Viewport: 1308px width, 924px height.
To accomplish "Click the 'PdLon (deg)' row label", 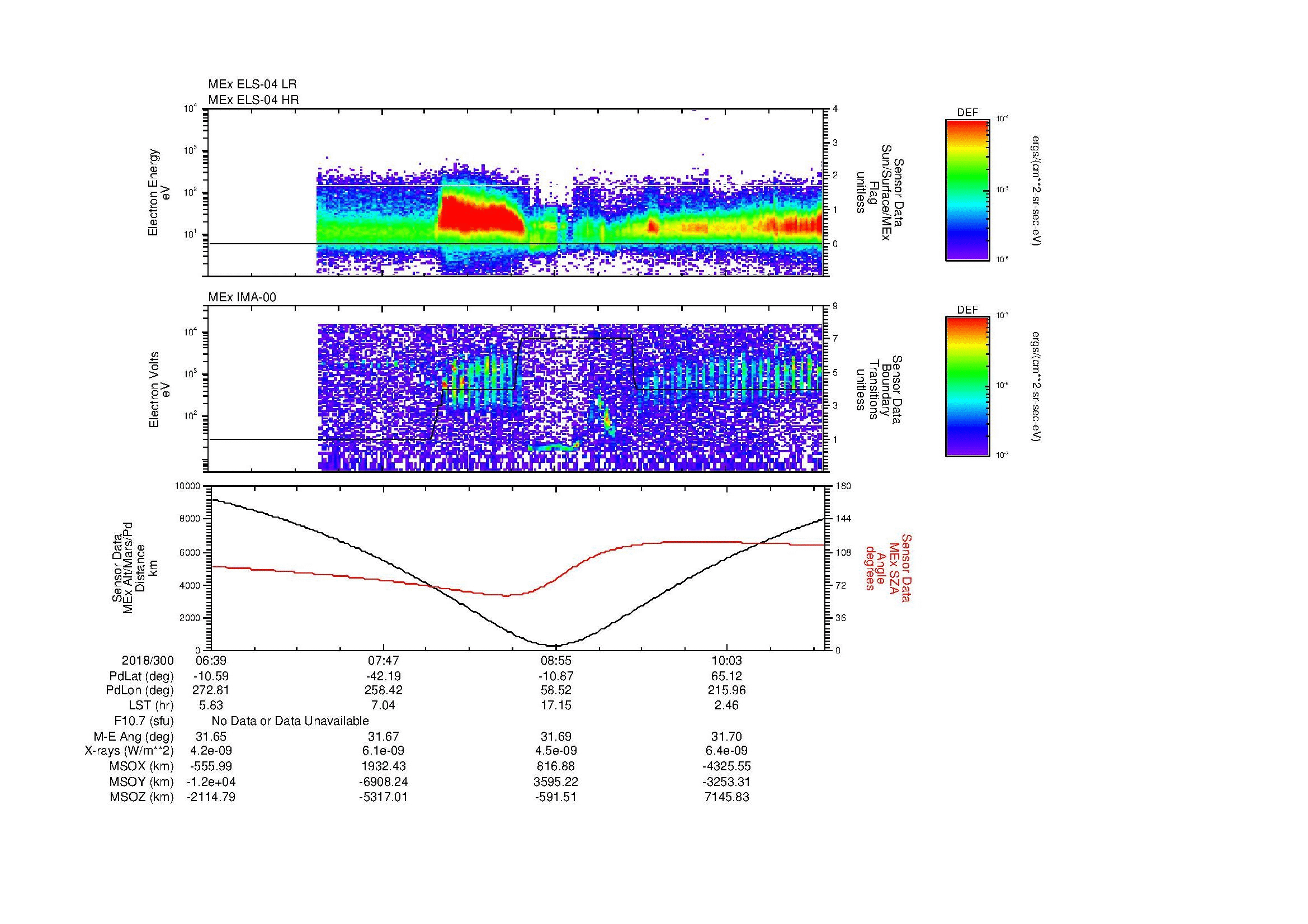I will pyautogui.click(x=140, y=690).
